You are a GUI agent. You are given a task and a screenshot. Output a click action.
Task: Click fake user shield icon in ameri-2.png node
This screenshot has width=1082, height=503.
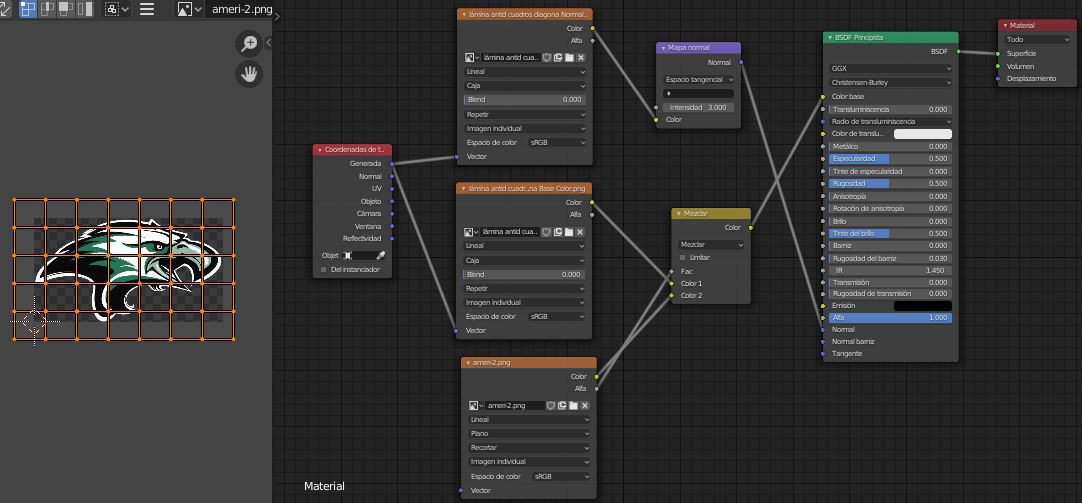click(551, 406)
